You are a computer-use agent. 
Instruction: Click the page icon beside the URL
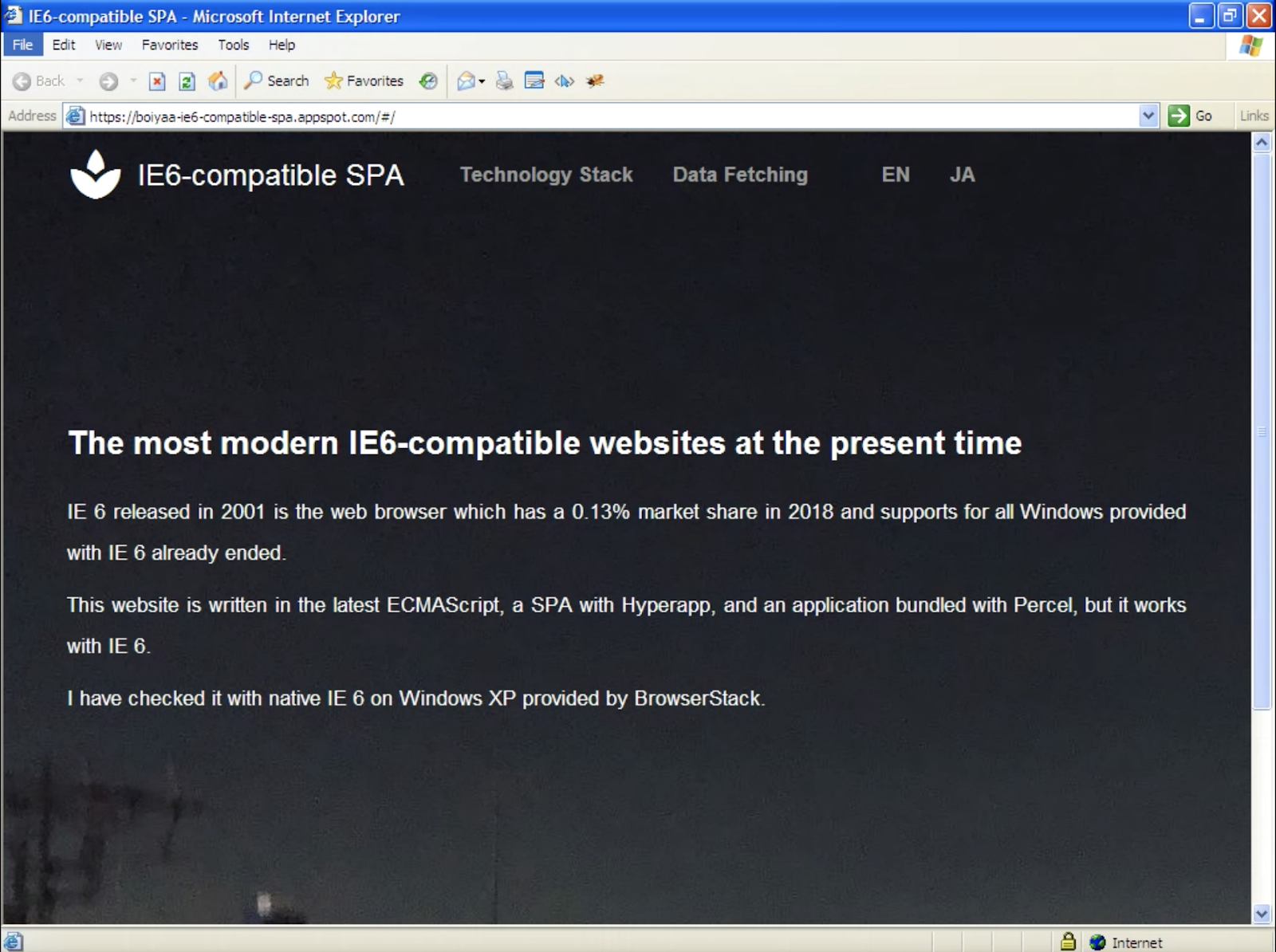pyautogui.click(x=76, y=116)
